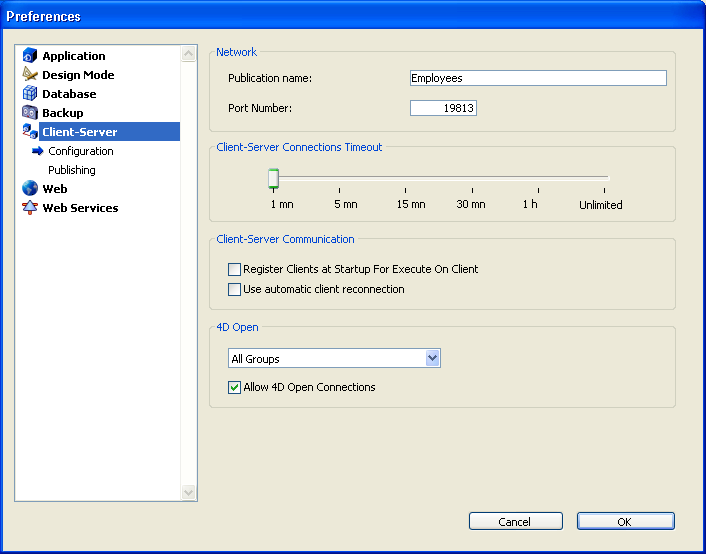Screen dimensions: 706x554
Task: Select the Client-Server icon in sidebar
Action: point(30,132)
